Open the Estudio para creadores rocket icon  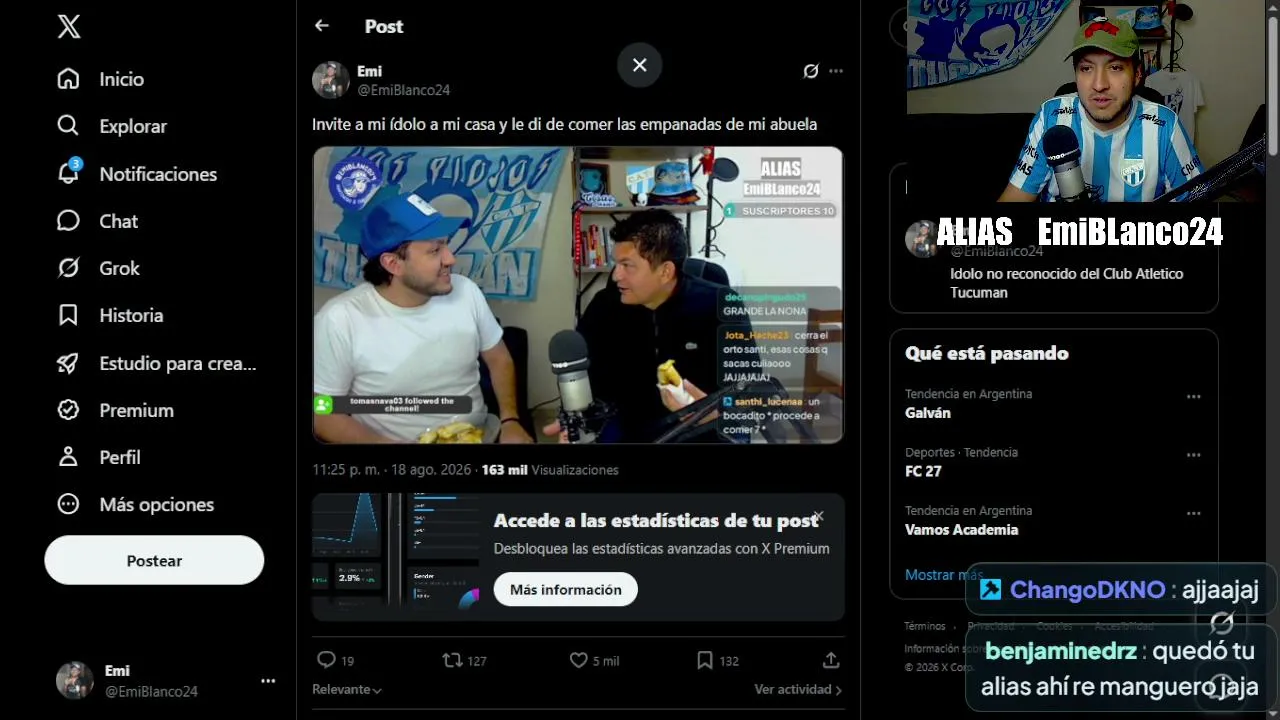click(68, 363)
